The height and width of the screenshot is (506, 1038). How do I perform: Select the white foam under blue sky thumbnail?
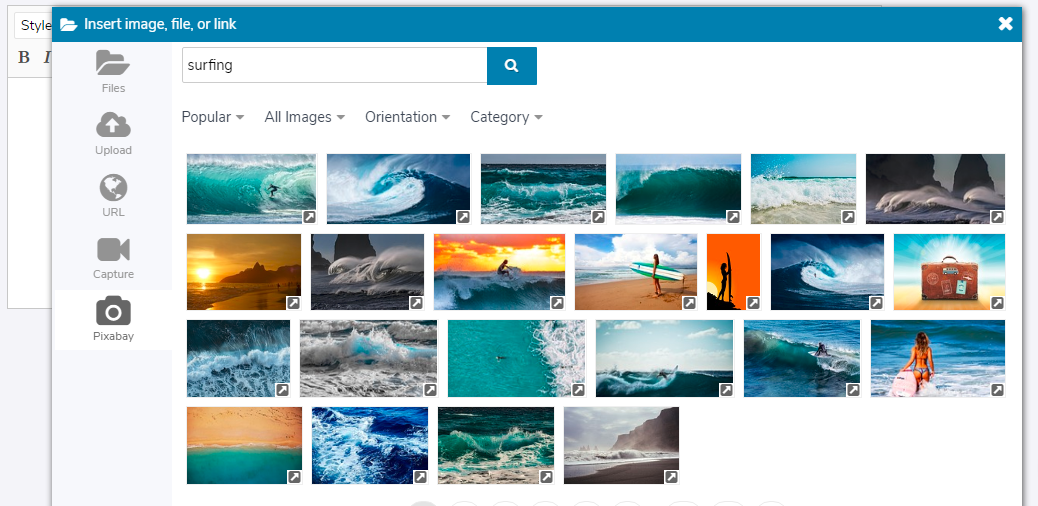coord(803,189)
